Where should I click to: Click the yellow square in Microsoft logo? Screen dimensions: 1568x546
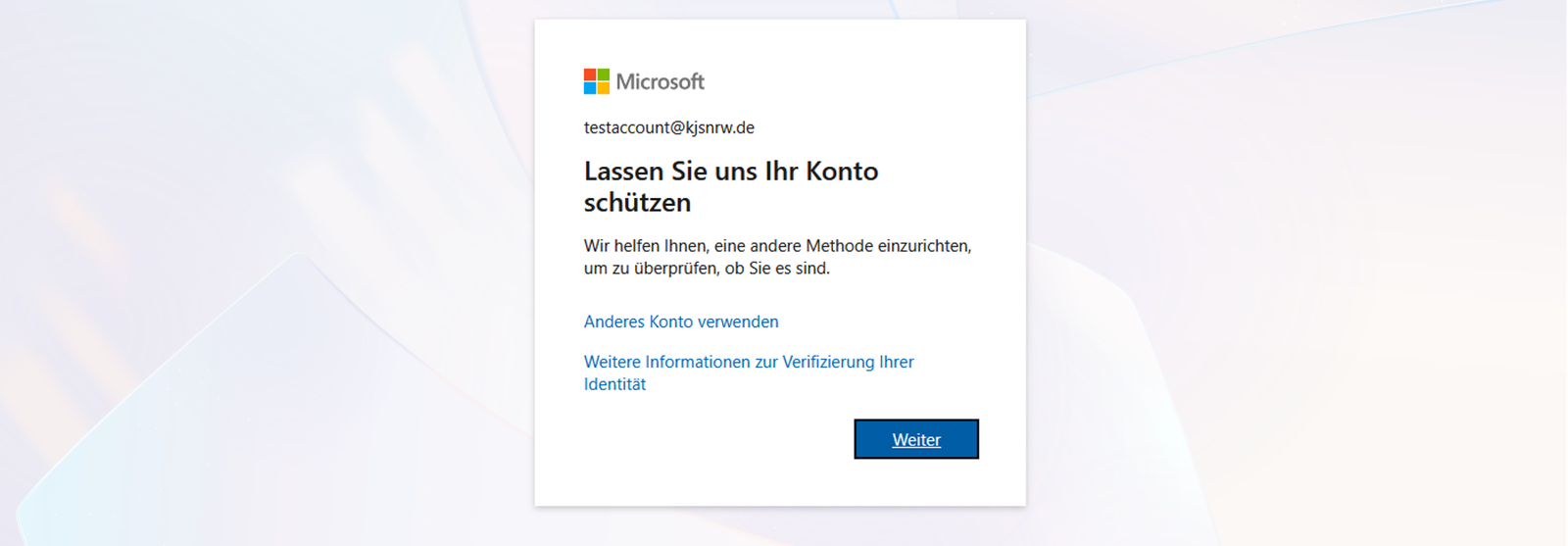point(603,88)
